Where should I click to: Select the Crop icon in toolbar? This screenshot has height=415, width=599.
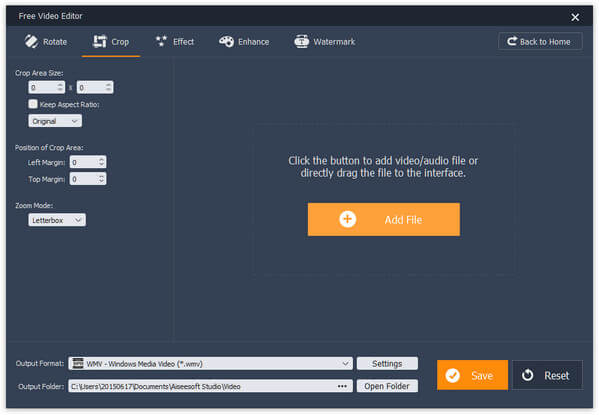[100, 41]
